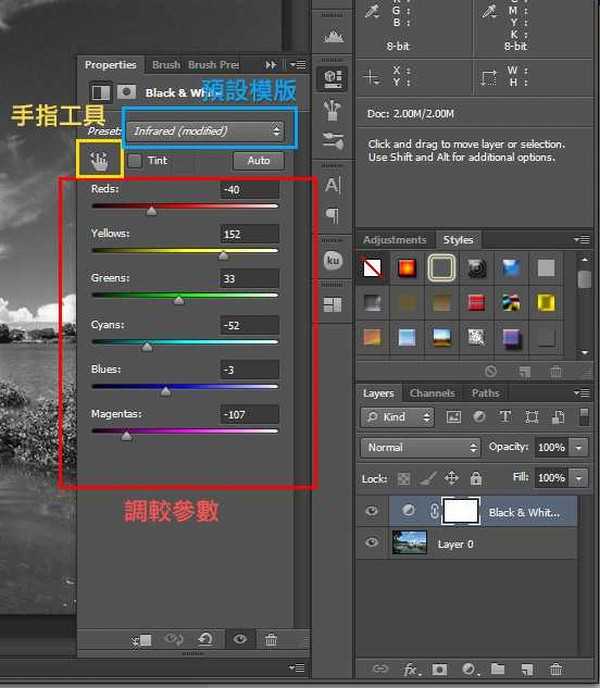Expand the Opacity slider dropdown arrow

coord(580,447)
